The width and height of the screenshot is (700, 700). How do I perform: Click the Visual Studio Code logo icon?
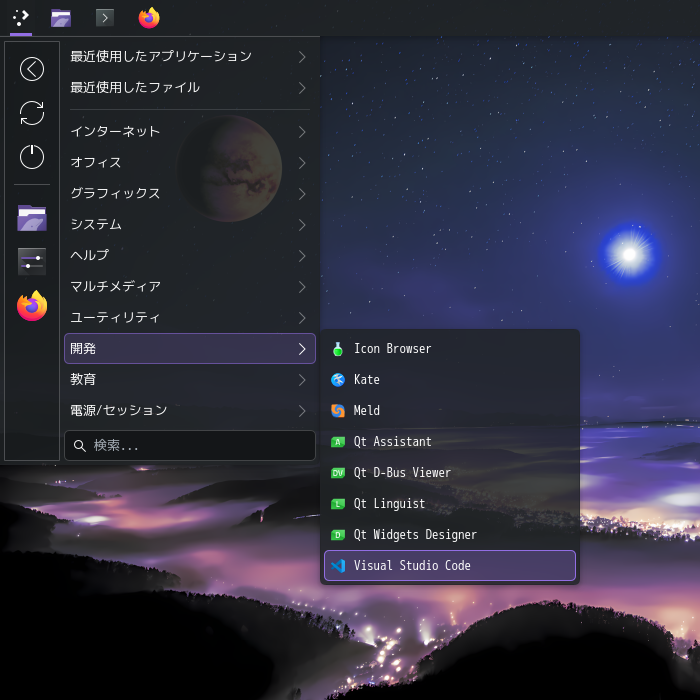[338, 566]
